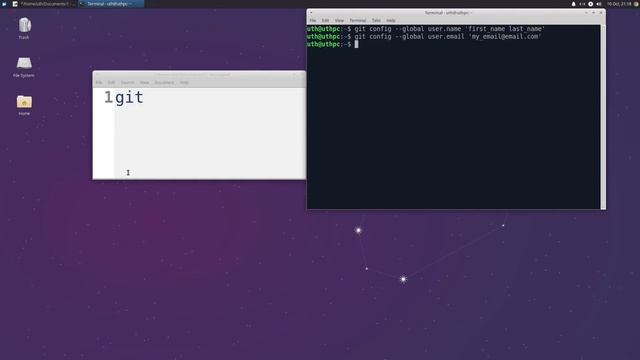Viewport: 640px width, 360px height.
Task: Open the Terminal menu in terminal window
Action: tap(358, 20)
